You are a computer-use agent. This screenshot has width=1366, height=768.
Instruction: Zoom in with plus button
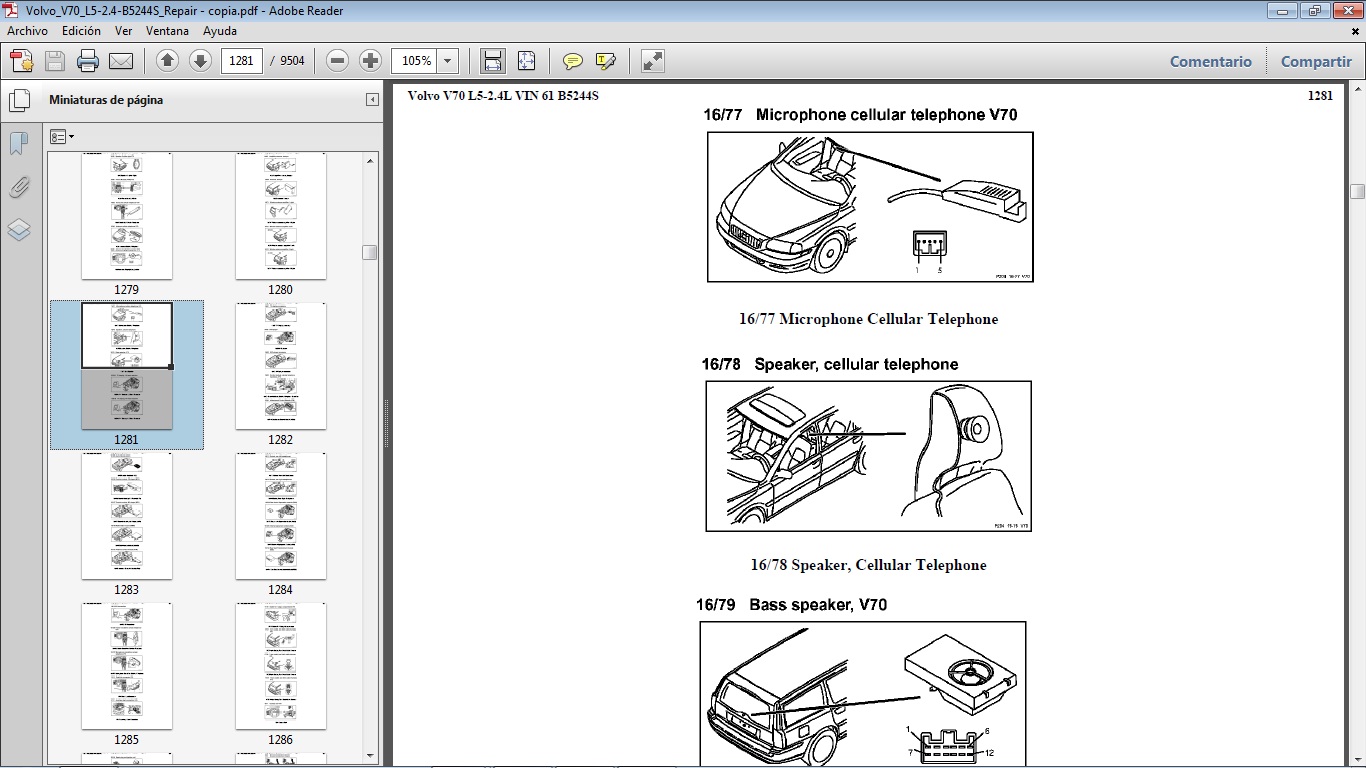click(371, 61)
